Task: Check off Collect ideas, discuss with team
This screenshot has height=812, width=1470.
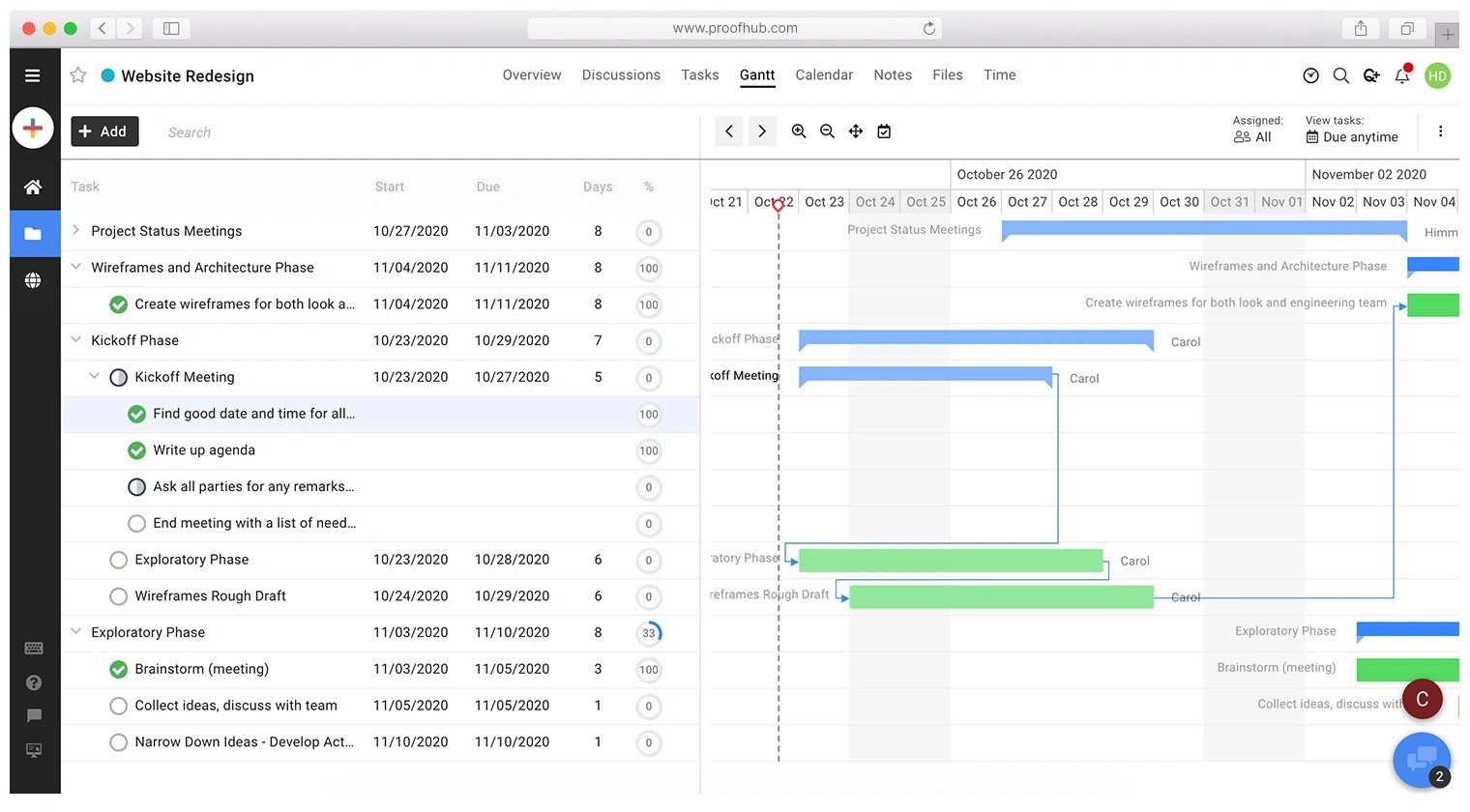Action: (119, 706)
